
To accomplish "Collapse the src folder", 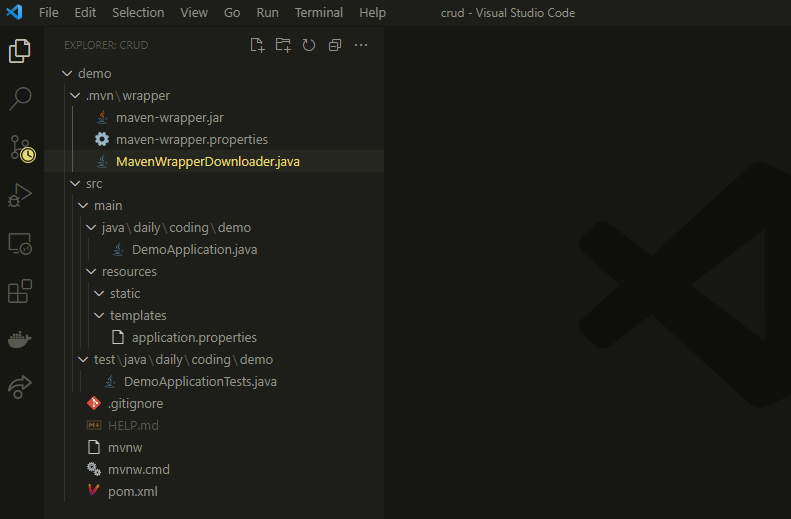I will coord(75,184).
